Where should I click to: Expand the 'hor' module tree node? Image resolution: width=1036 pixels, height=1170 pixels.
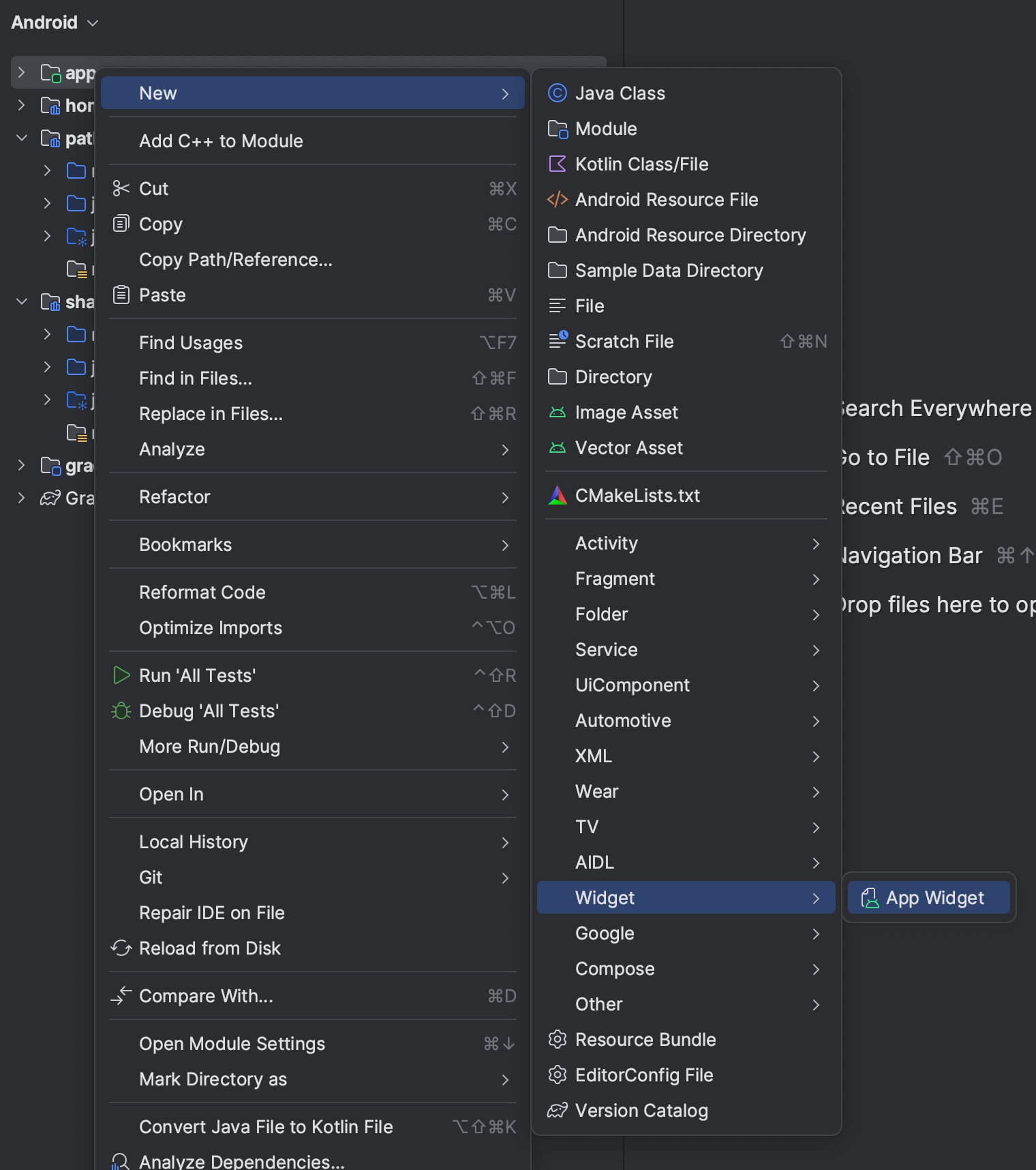tap(21, 105)
